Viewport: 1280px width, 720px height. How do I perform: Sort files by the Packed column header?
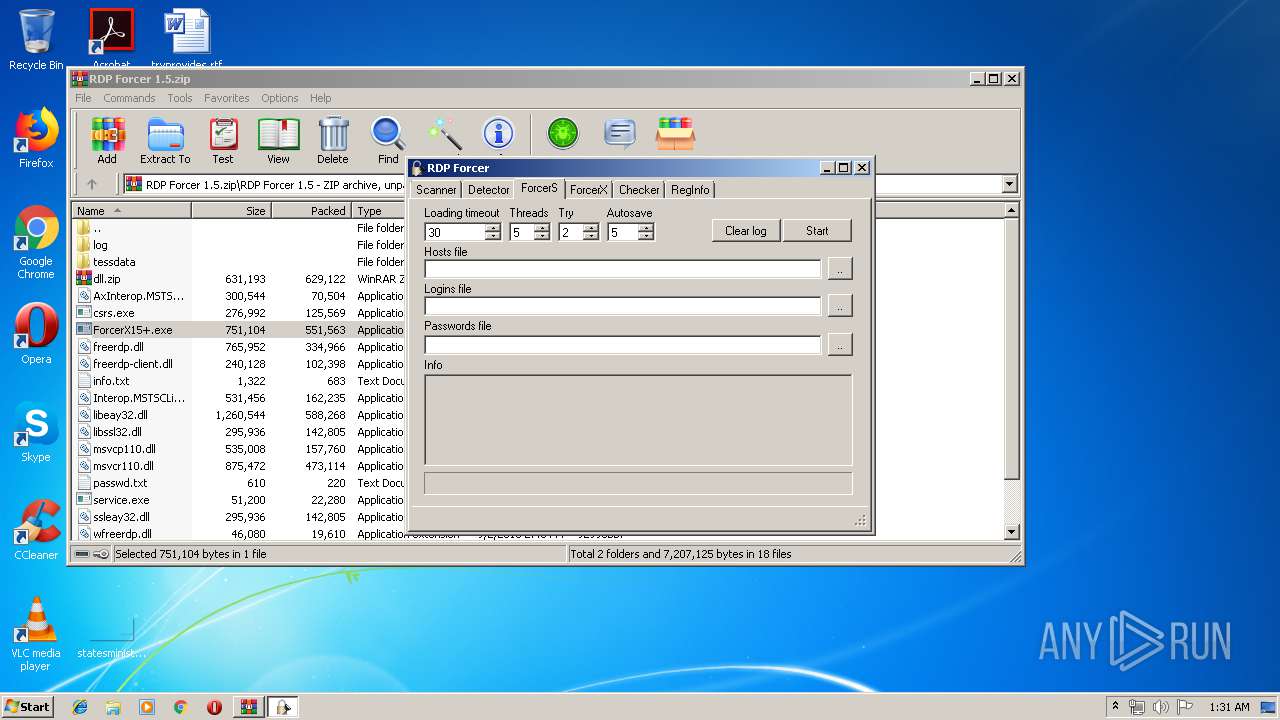[x=311, y=211]
